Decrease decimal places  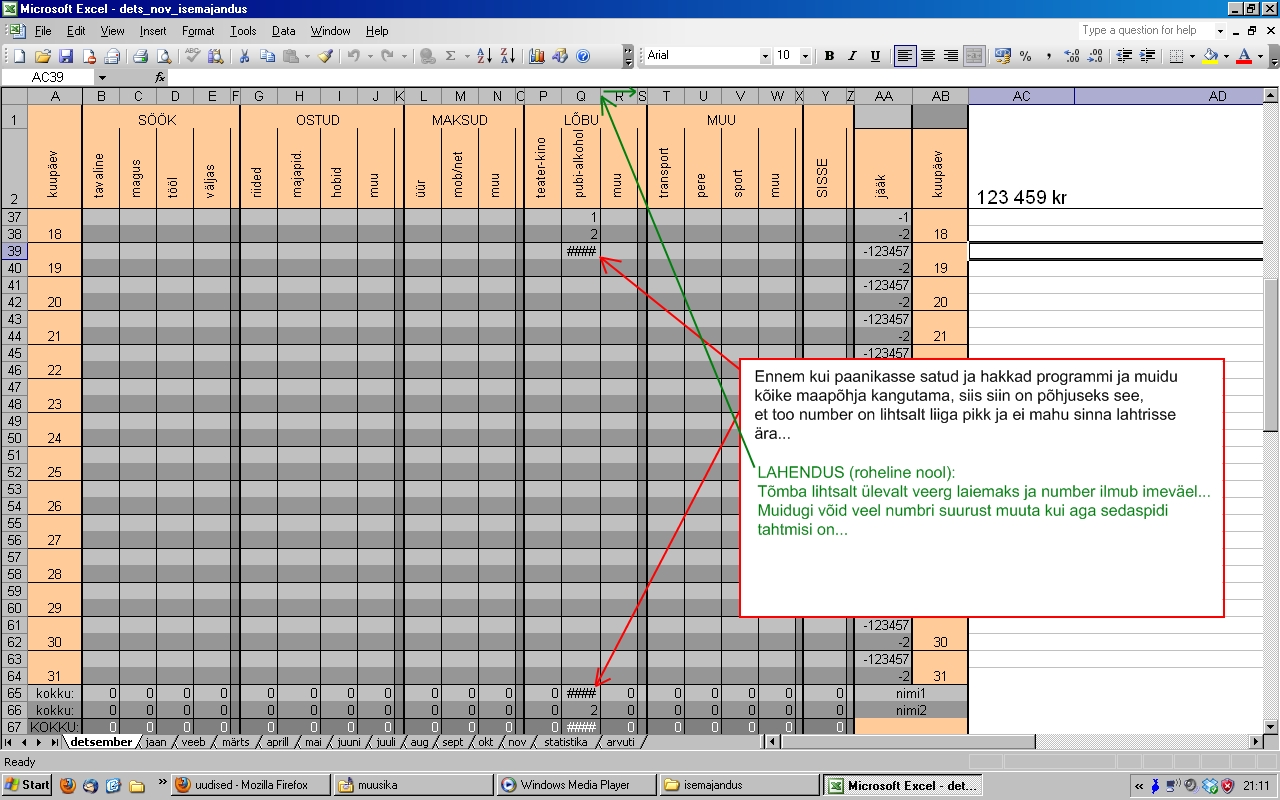tap(1095, 56)
